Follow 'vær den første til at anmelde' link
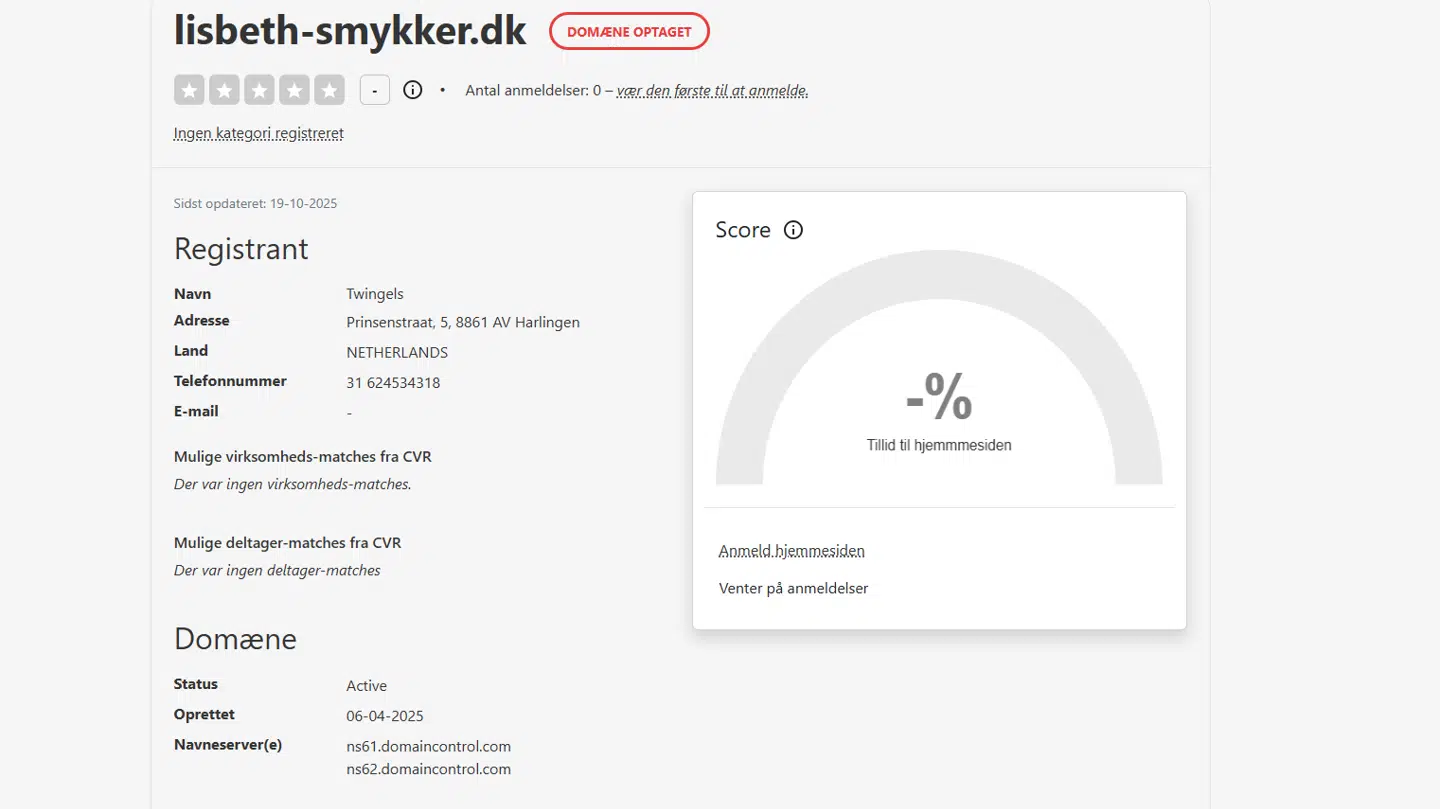This screenshot has width=1440, height=809. coord(712,90)
